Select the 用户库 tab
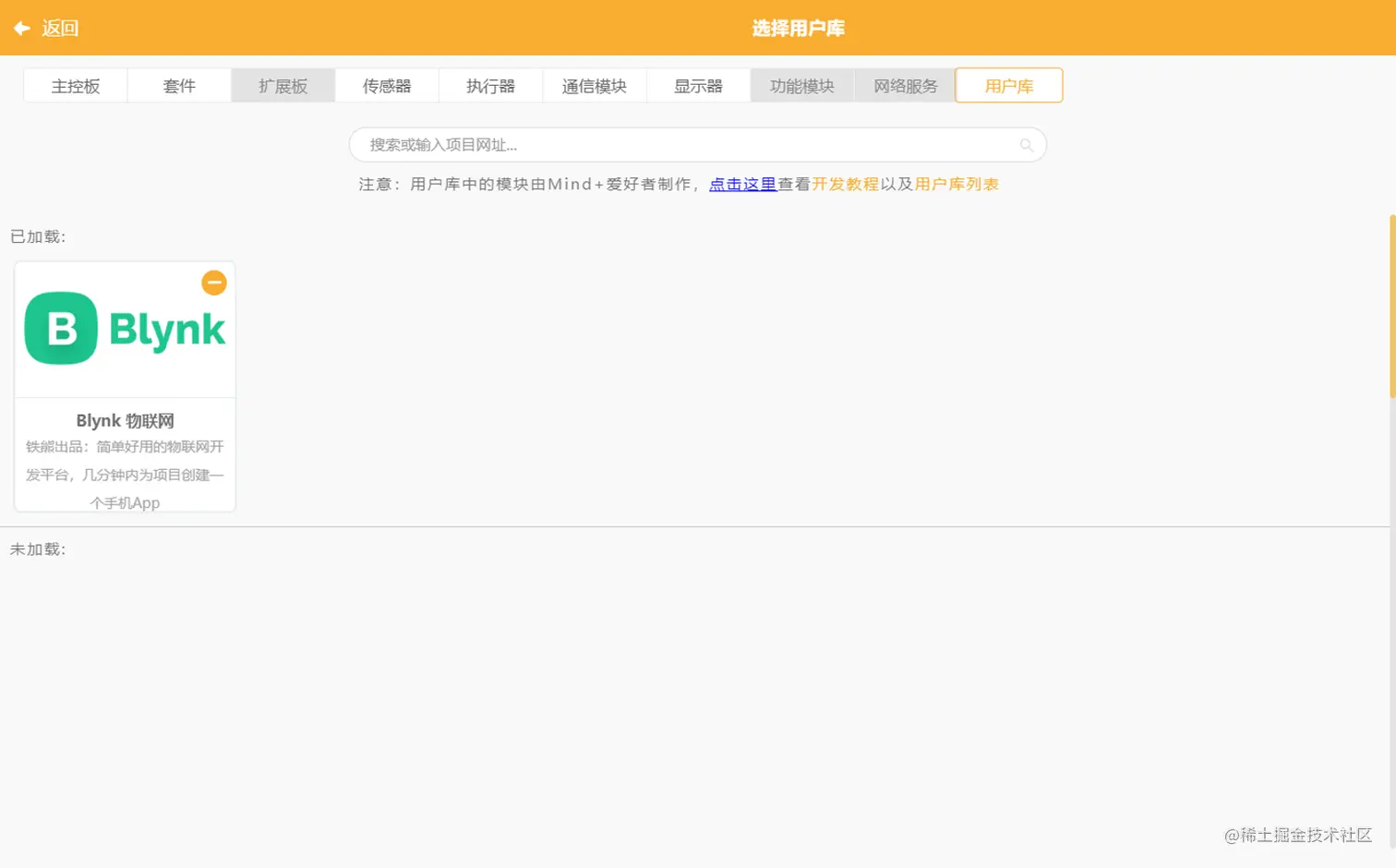The image size is (1396, 868). 1009,86
